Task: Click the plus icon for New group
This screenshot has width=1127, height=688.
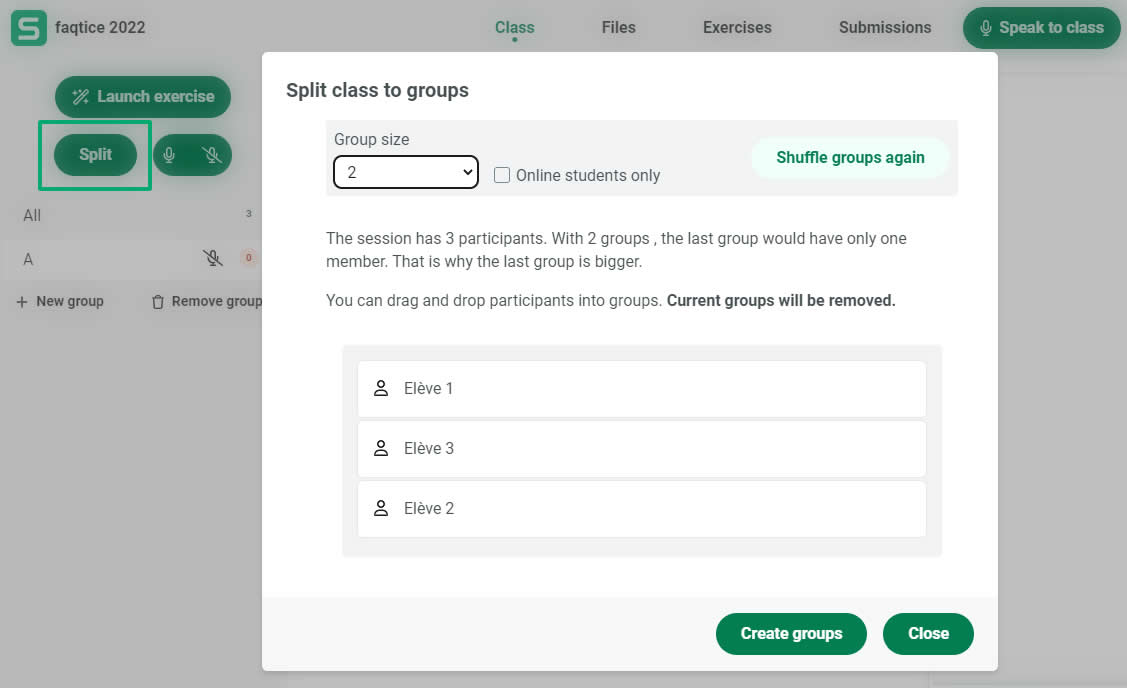Action: (22, 301)
